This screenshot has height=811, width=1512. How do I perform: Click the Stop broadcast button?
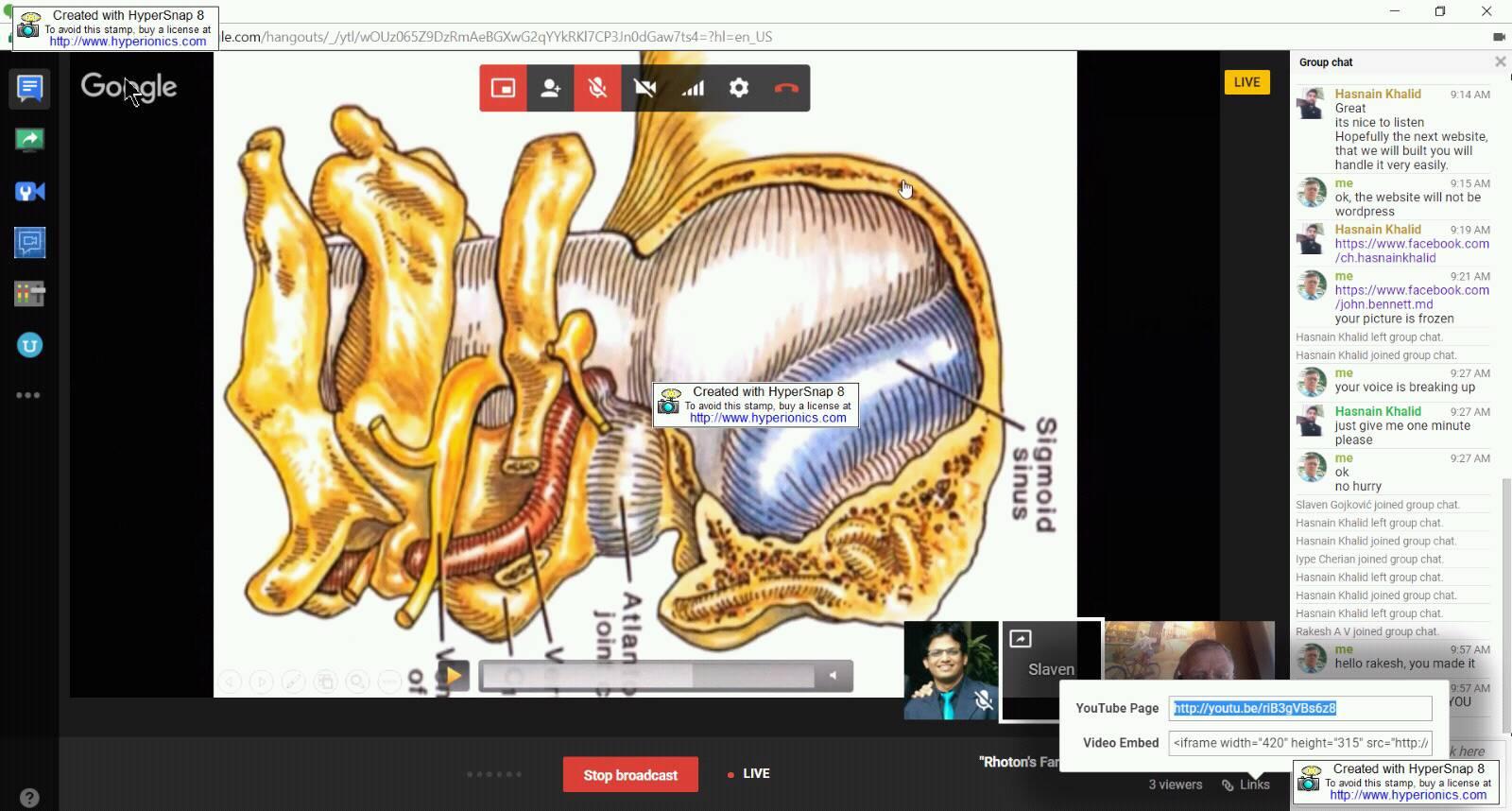coord(630,775)
